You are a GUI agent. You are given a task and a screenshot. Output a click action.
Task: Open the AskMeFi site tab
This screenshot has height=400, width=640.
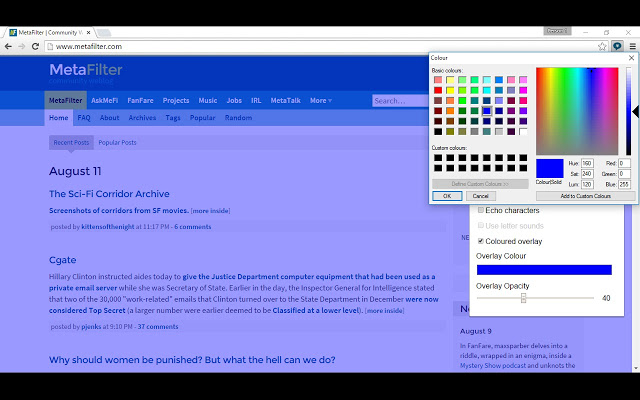(x=104, y=100)
